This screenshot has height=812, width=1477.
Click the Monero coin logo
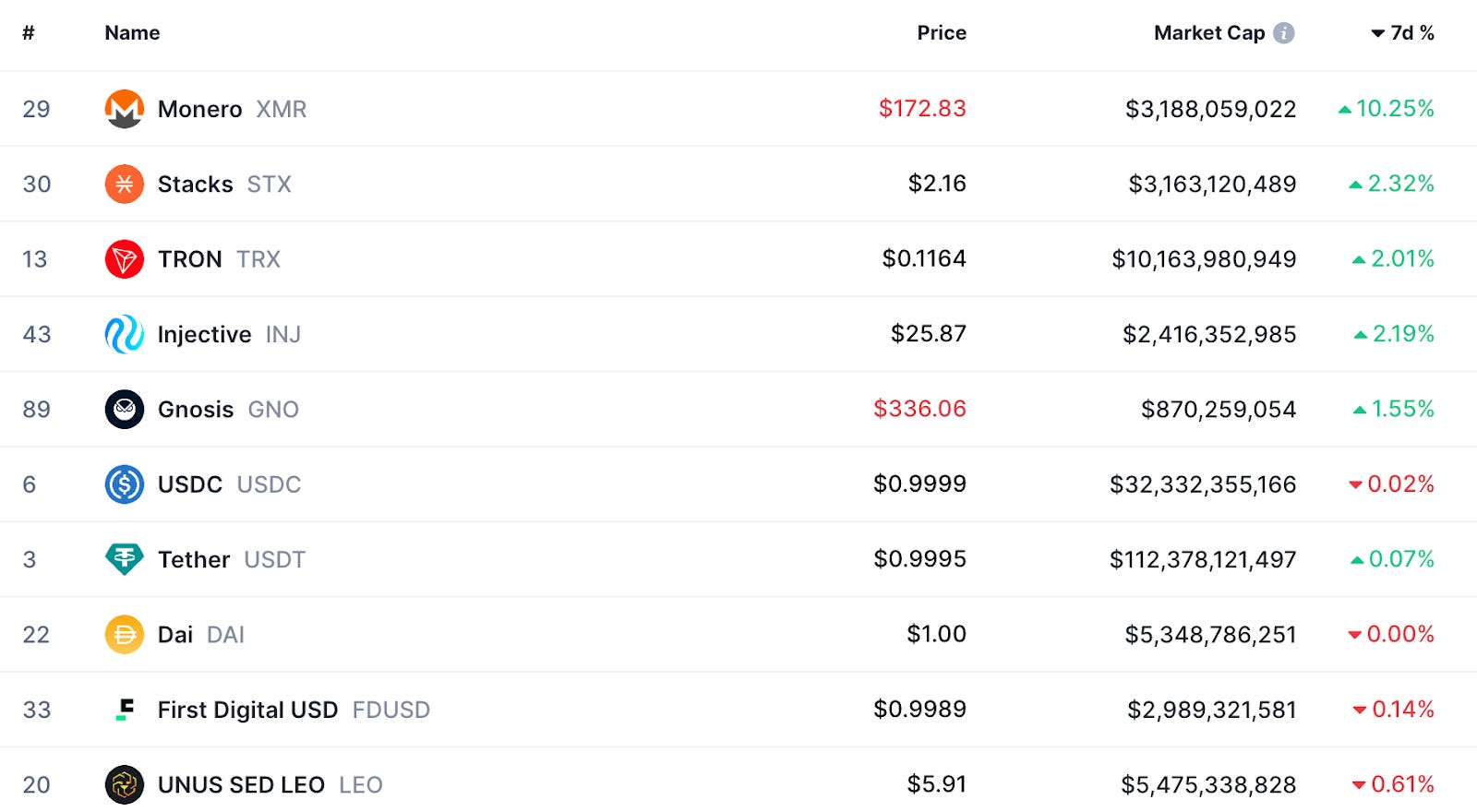tap(124, 109)
